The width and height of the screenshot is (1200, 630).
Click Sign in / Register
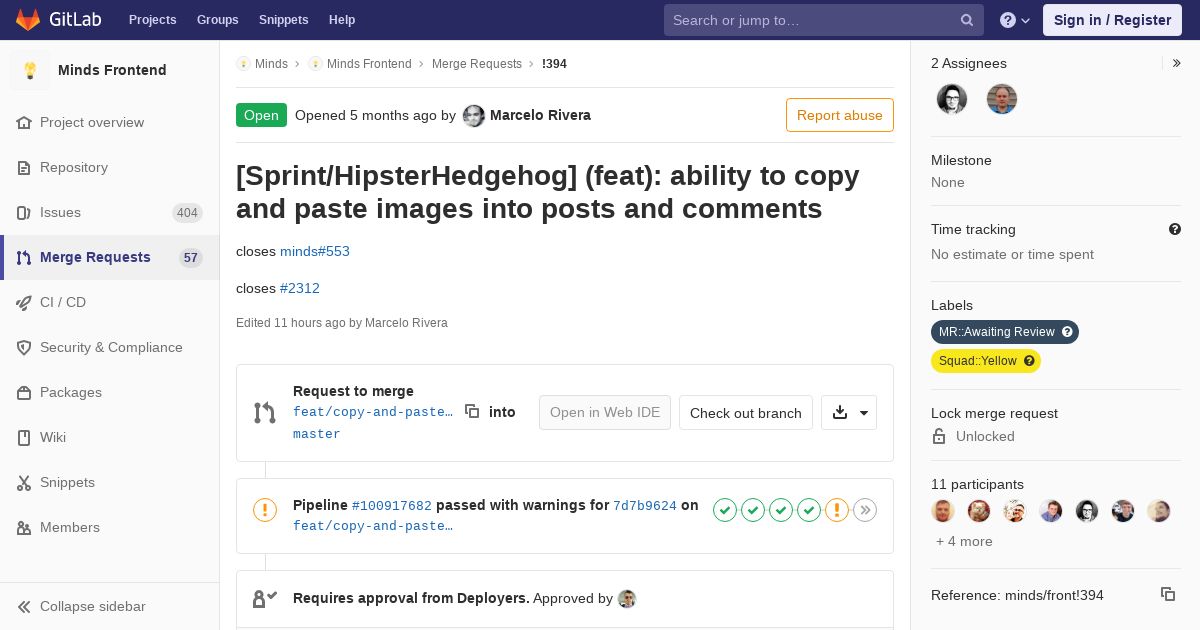[x=1112, y=20]
